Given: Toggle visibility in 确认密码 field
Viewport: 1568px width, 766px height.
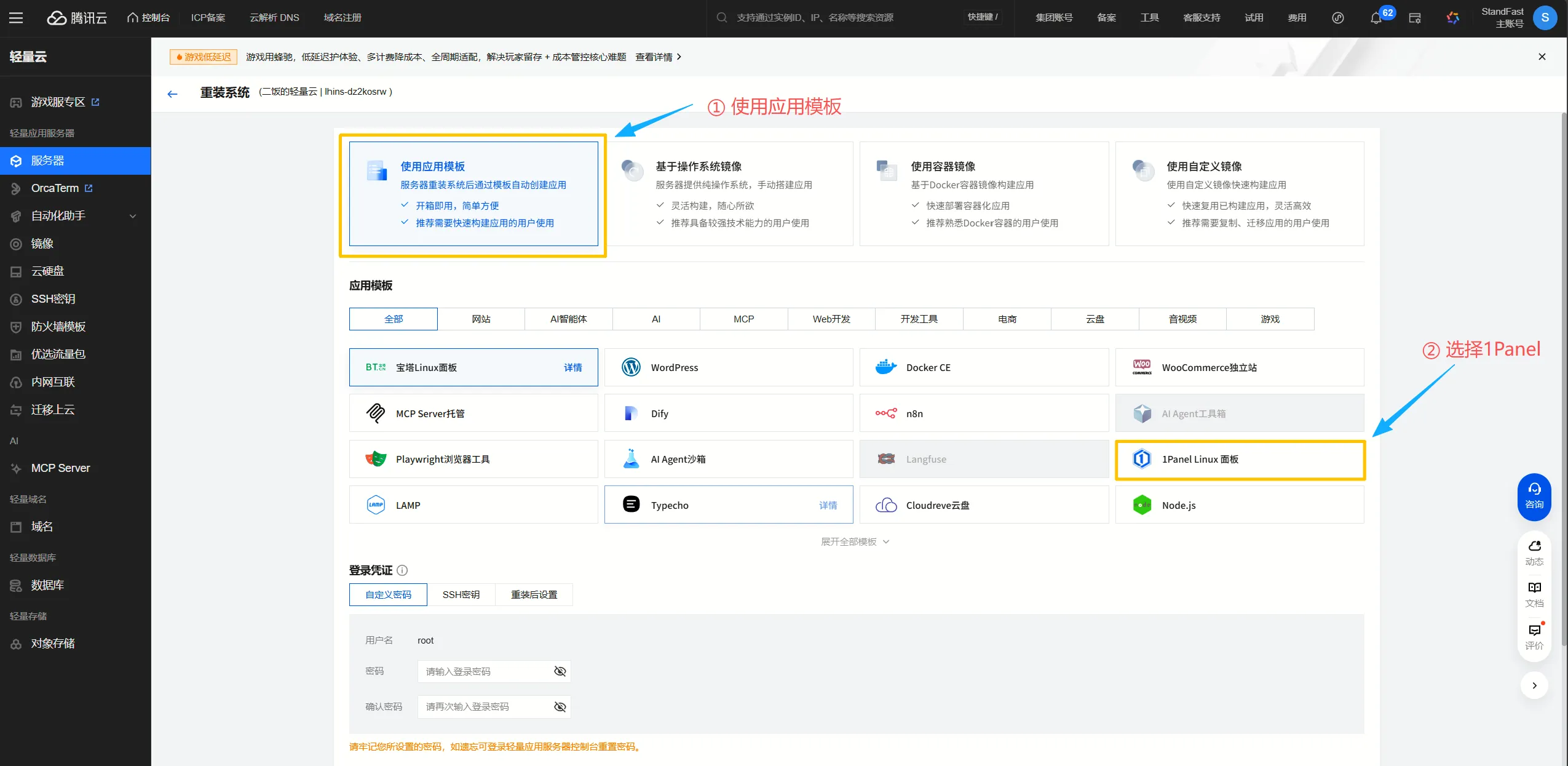Looking at the screenshot, I should pos(560,707).
